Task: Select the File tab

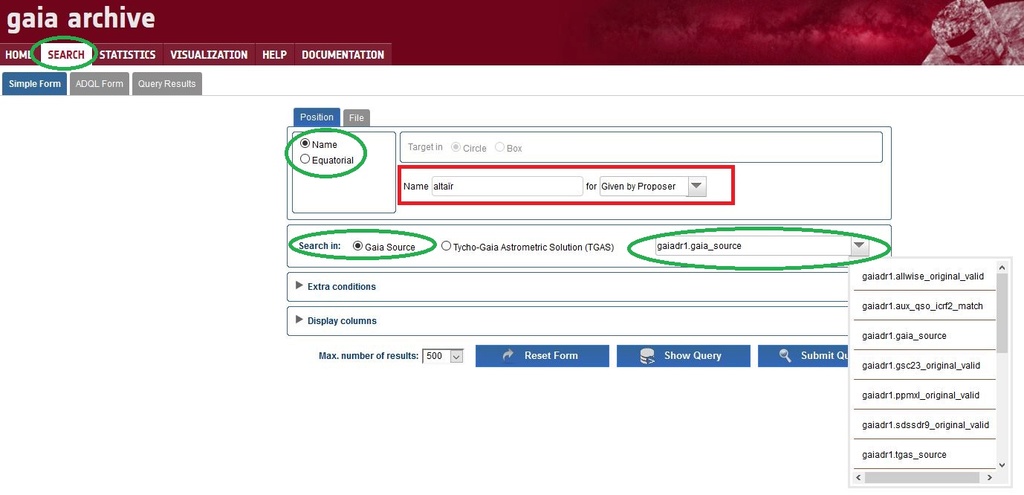Action: [357, 118]
